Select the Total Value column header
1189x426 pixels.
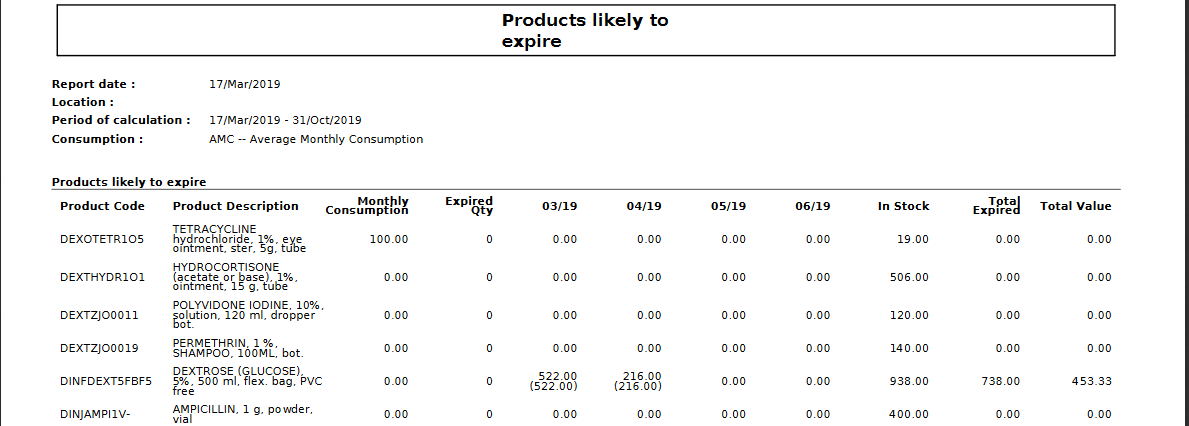pyautogui.click(x=1075, y=206)
